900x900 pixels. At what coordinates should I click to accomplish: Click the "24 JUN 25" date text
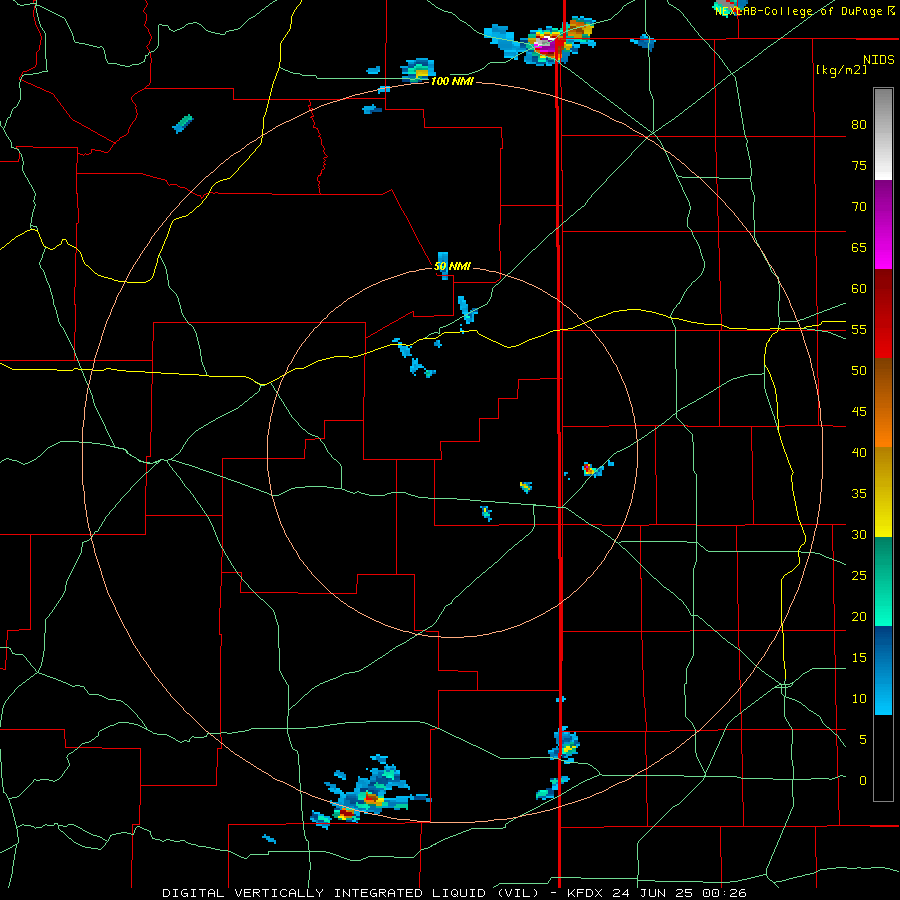point(655,893)
